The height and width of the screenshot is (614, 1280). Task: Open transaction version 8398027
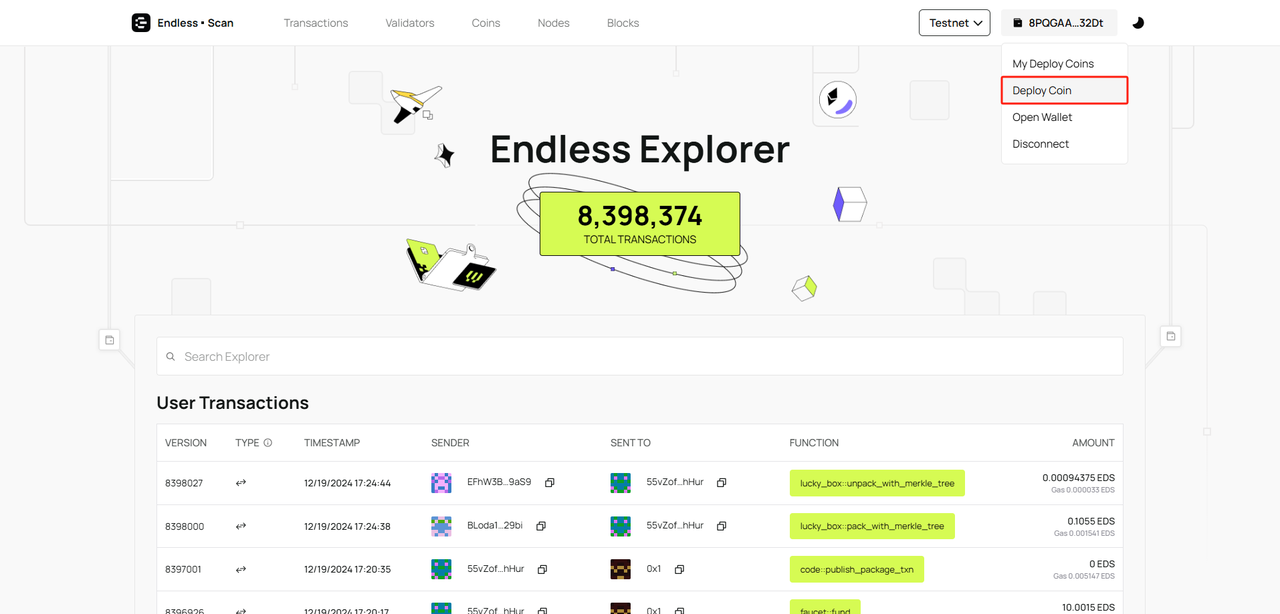(x=184, y=483)
